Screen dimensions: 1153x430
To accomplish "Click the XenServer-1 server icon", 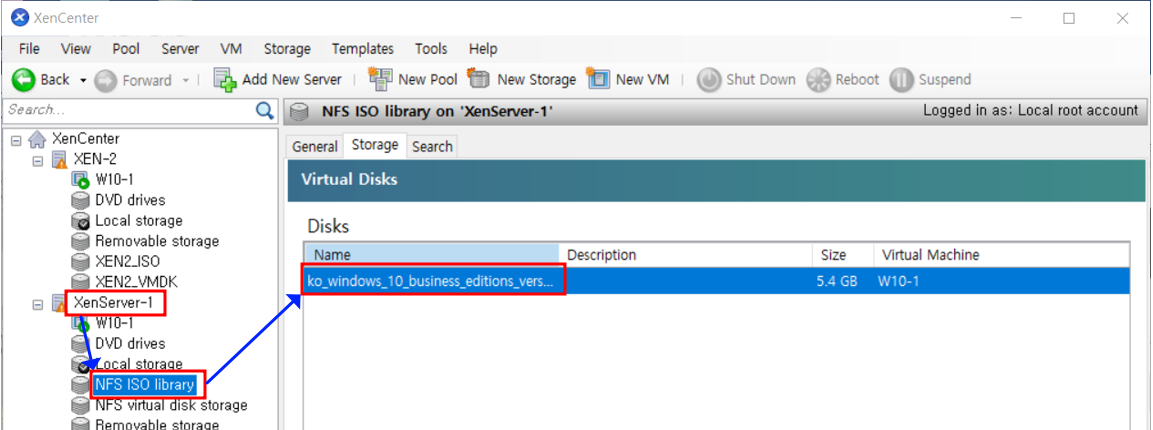I will click(59, 303).
